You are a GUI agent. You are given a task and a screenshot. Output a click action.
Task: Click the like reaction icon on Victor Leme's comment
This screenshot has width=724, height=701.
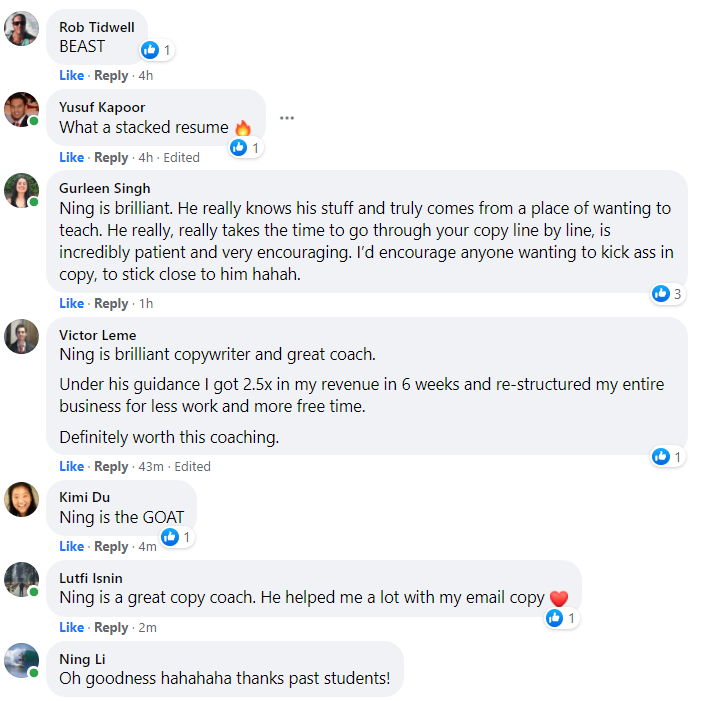[x=660, y=457]
